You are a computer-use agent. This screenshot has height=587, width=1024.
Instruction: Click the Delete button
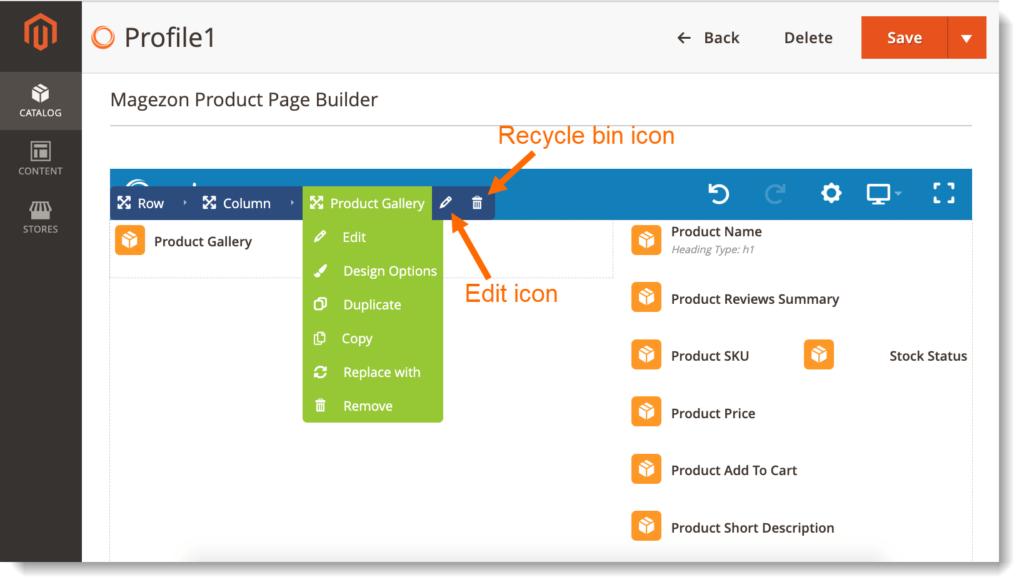[x=808, y=38]
